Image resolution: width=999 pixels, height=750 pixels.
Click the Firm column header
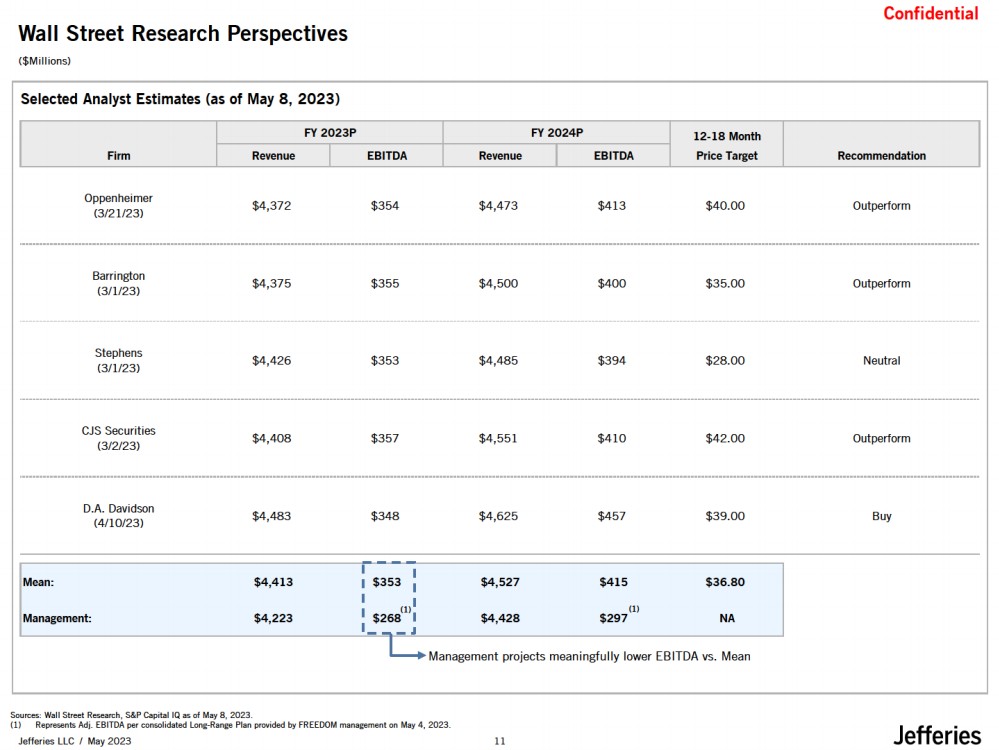(x=118, y=155)
